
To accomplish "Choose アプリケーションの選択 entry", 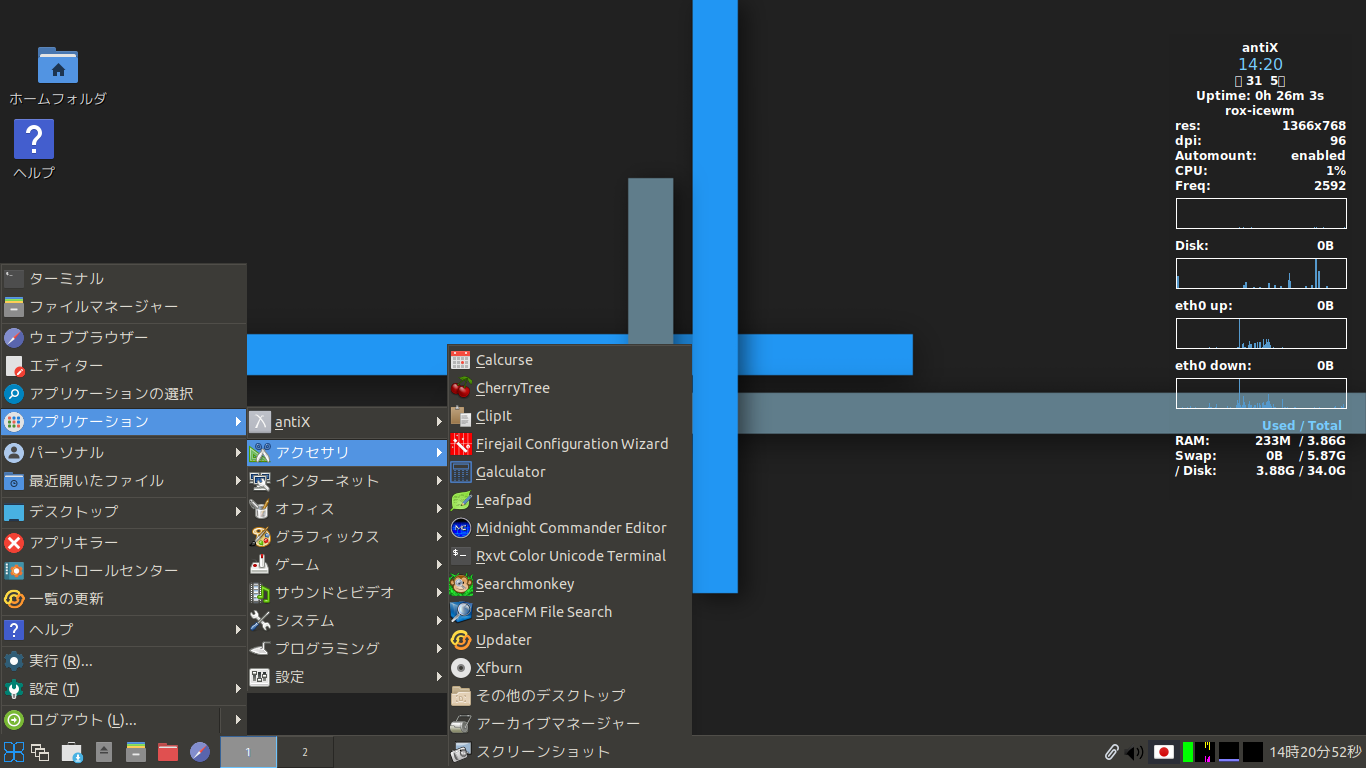I will click(124, 394).
